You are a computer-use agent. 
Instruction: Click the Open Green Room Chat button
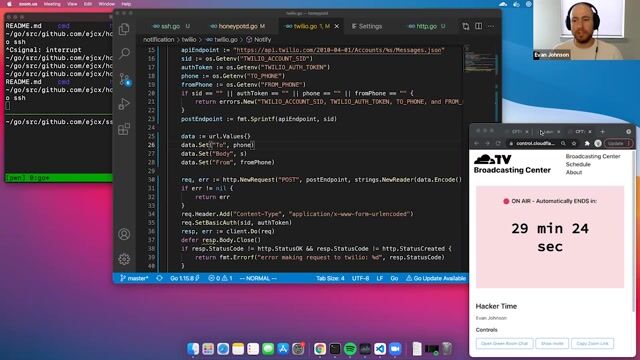tap(504, 343)
